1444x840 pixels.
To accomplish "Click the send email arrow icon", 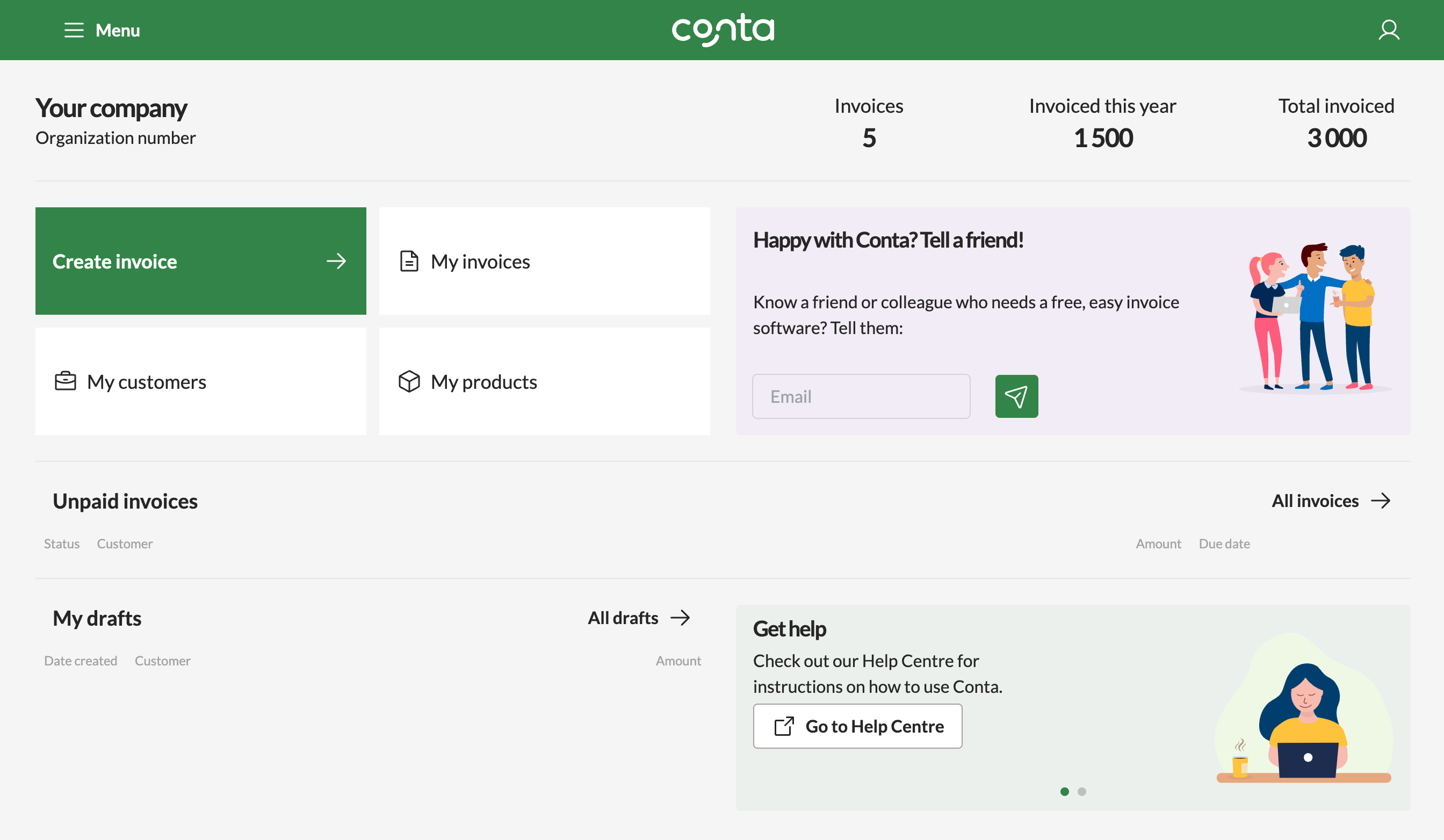I will pyautogui.click(x=1017, y=396).
